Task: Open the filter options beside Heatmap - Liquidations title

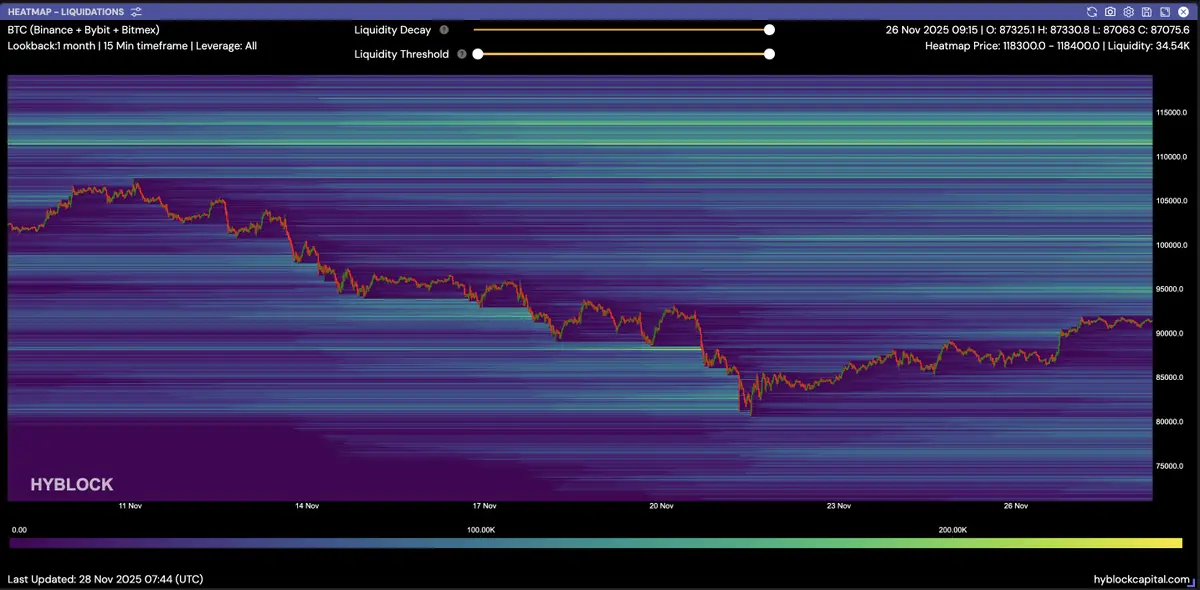Action: 136,11
